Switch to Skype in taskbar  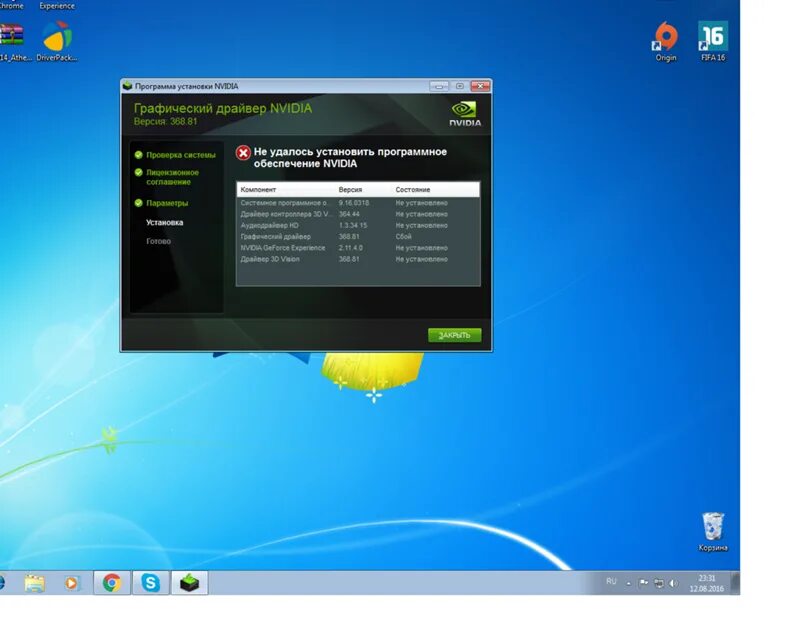click(151, 583)
